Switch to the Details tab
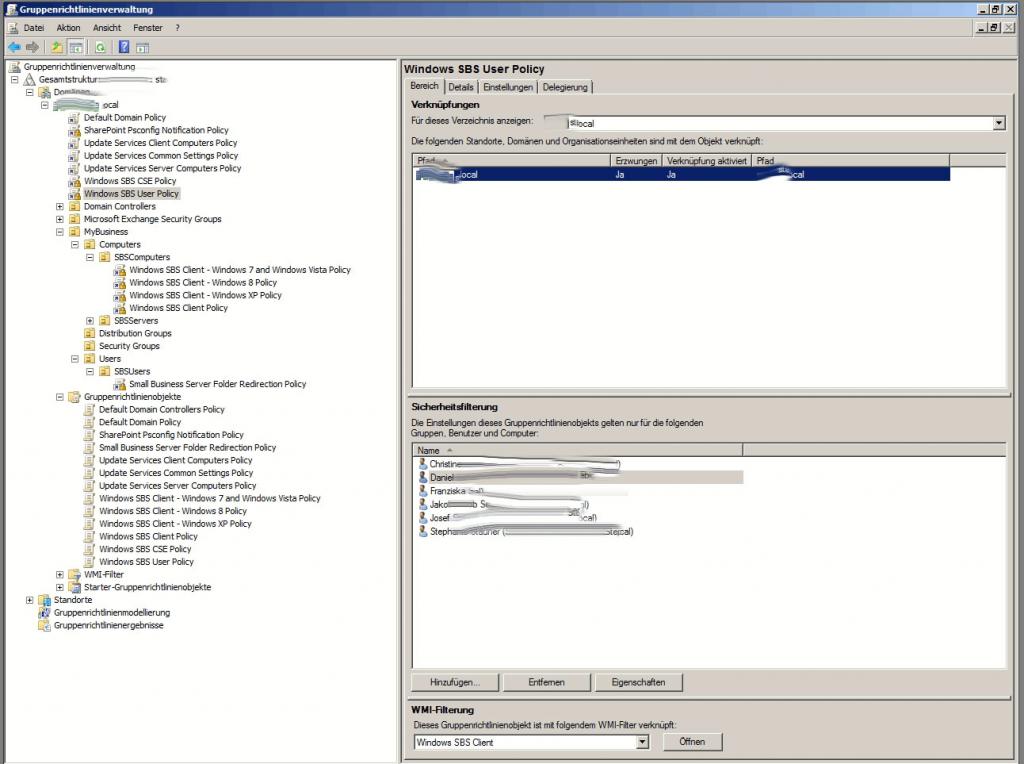The height and width of the screenshot is (764, 1024). [461, 87]
